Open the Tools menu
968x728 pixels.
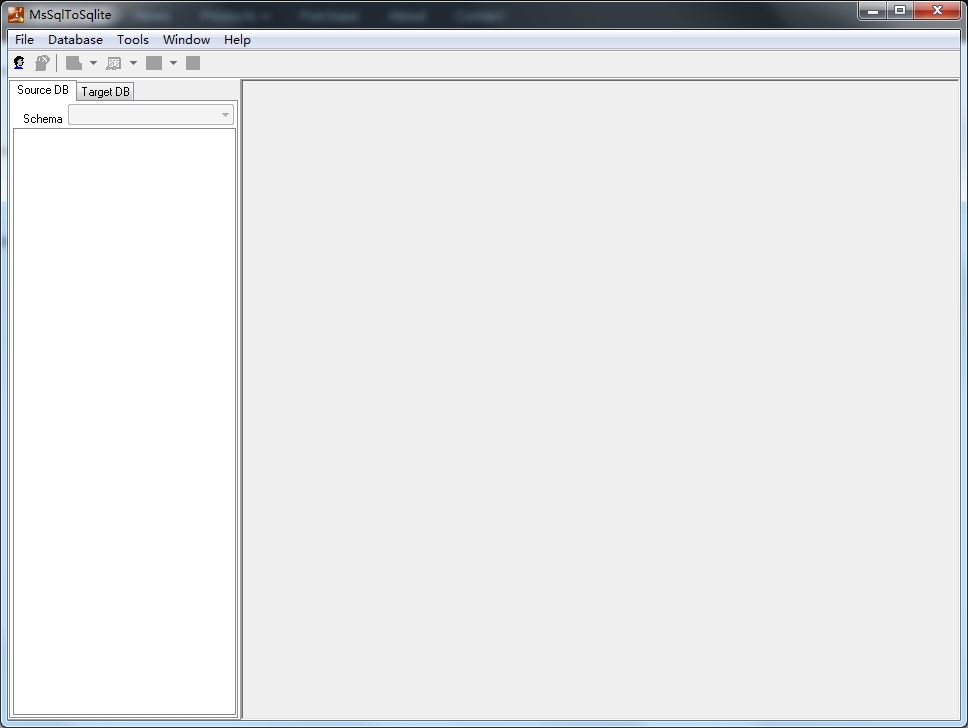click(133, 40)
